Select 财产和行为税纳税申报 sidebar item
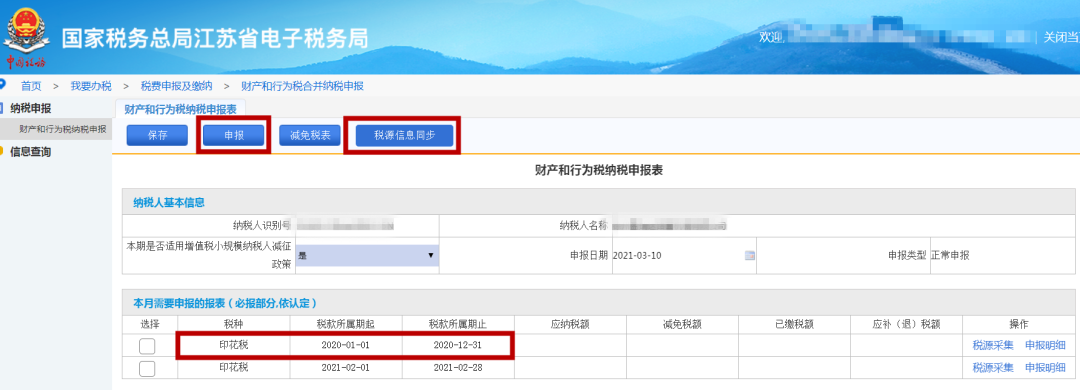The height and width of the screenshot is (390, 1080). pyautogui.click(x=63, y=129)
